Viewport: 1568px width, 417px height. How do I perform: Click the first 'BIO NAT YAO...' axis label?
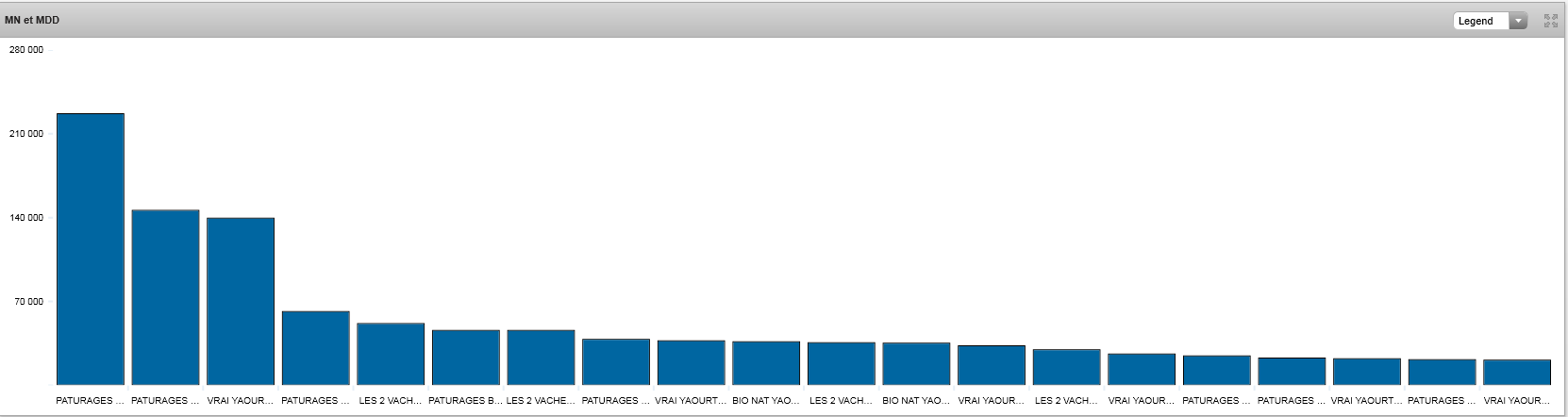click(x=766, y=401)
